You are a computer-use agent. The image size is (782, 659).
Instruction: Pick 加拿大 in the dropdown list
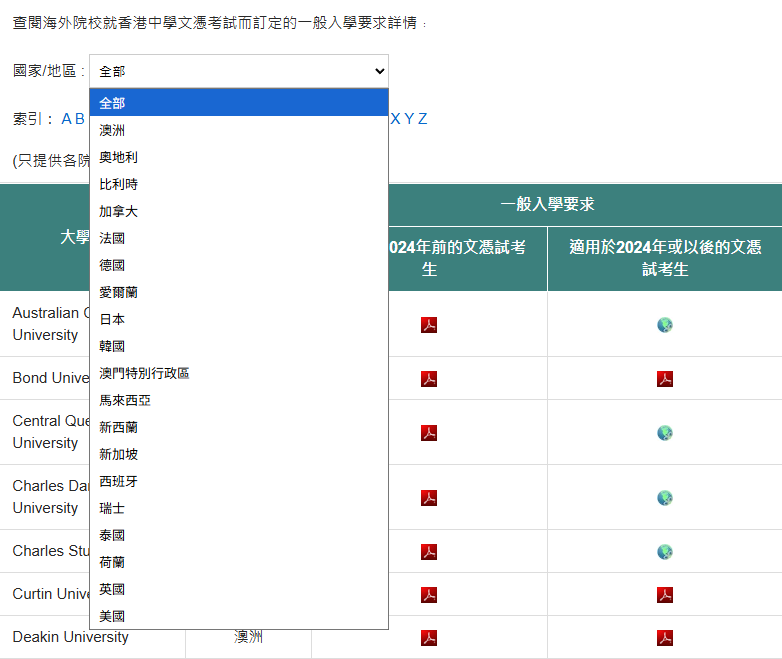239,211
